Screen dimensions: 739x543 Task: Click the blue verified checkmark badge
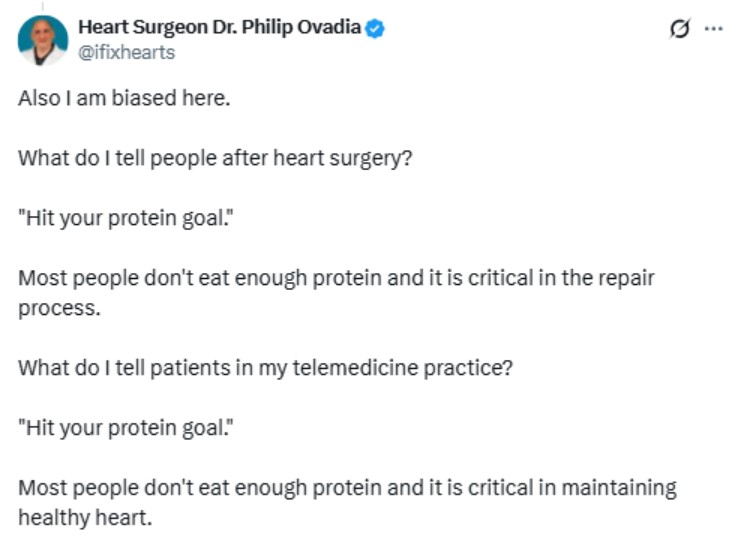coord(375,28)
